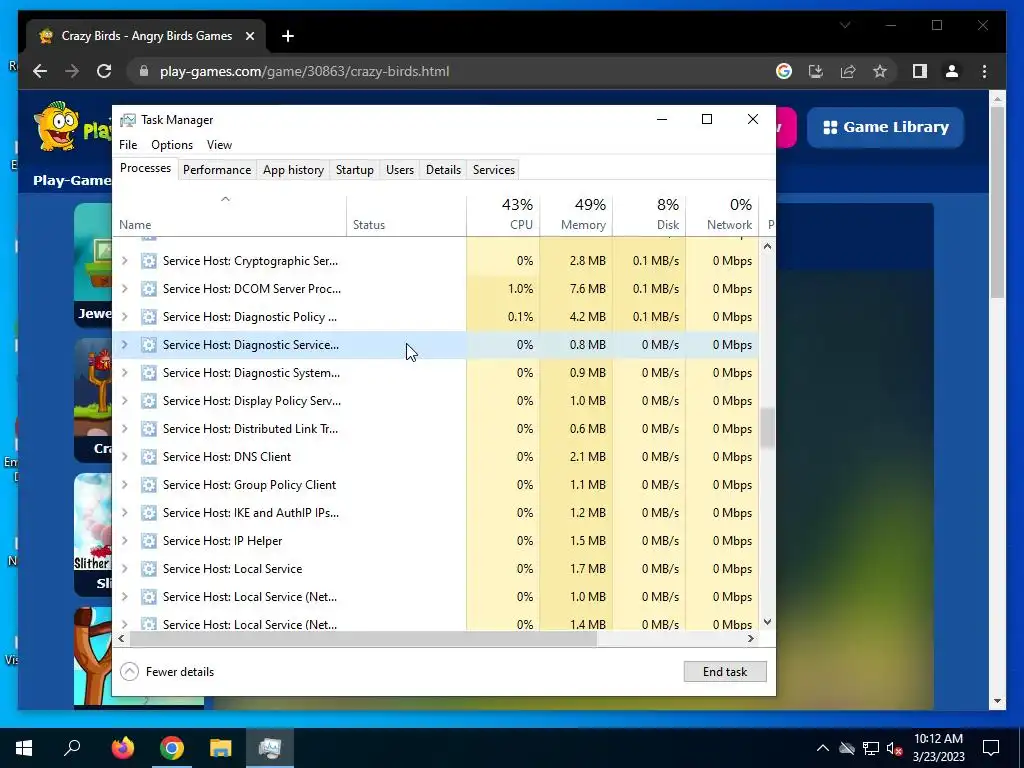Open File Explorer from taskbar
Viewport: 1024px width, 768px height.
pyautogui.click(x=221, y=748)
